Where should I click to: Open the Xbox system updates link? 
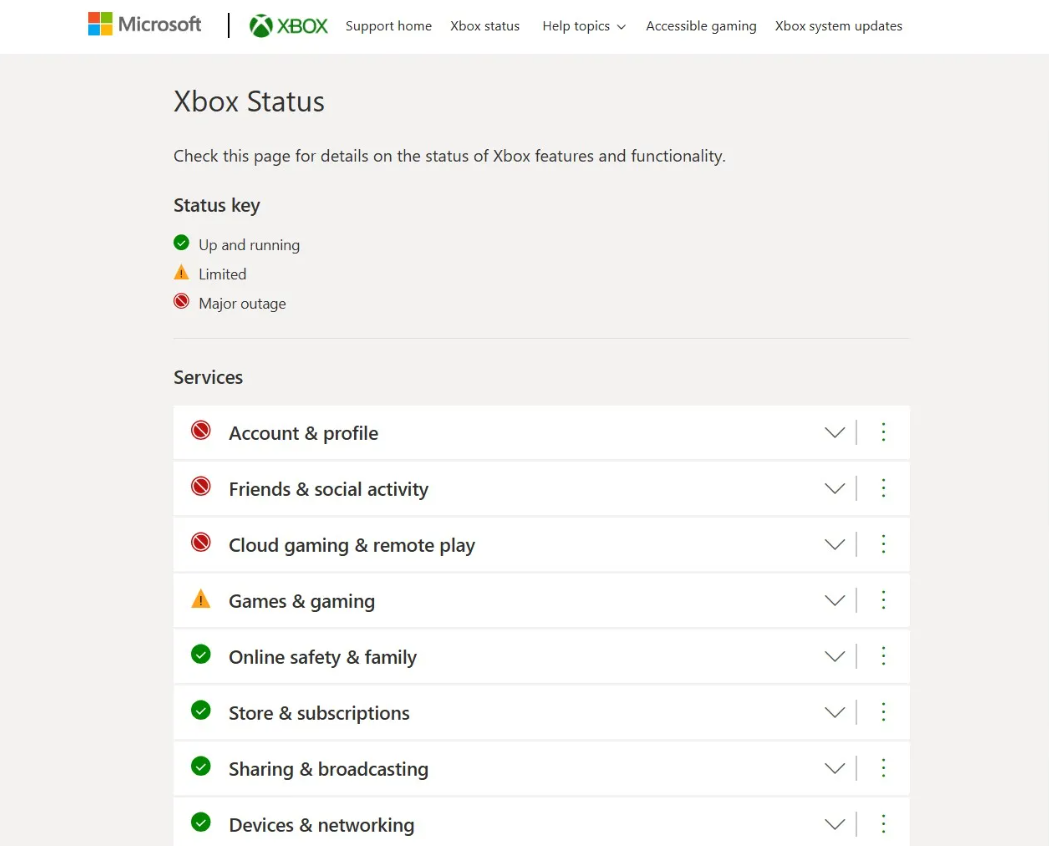[838, 26]
